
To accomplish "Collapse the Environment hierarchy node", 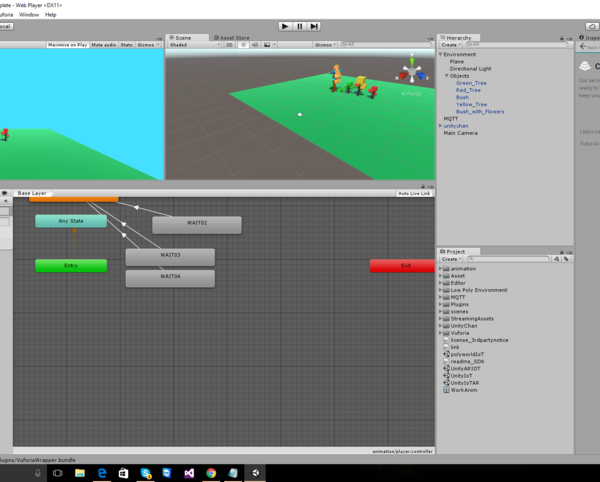I will point(440,54).
